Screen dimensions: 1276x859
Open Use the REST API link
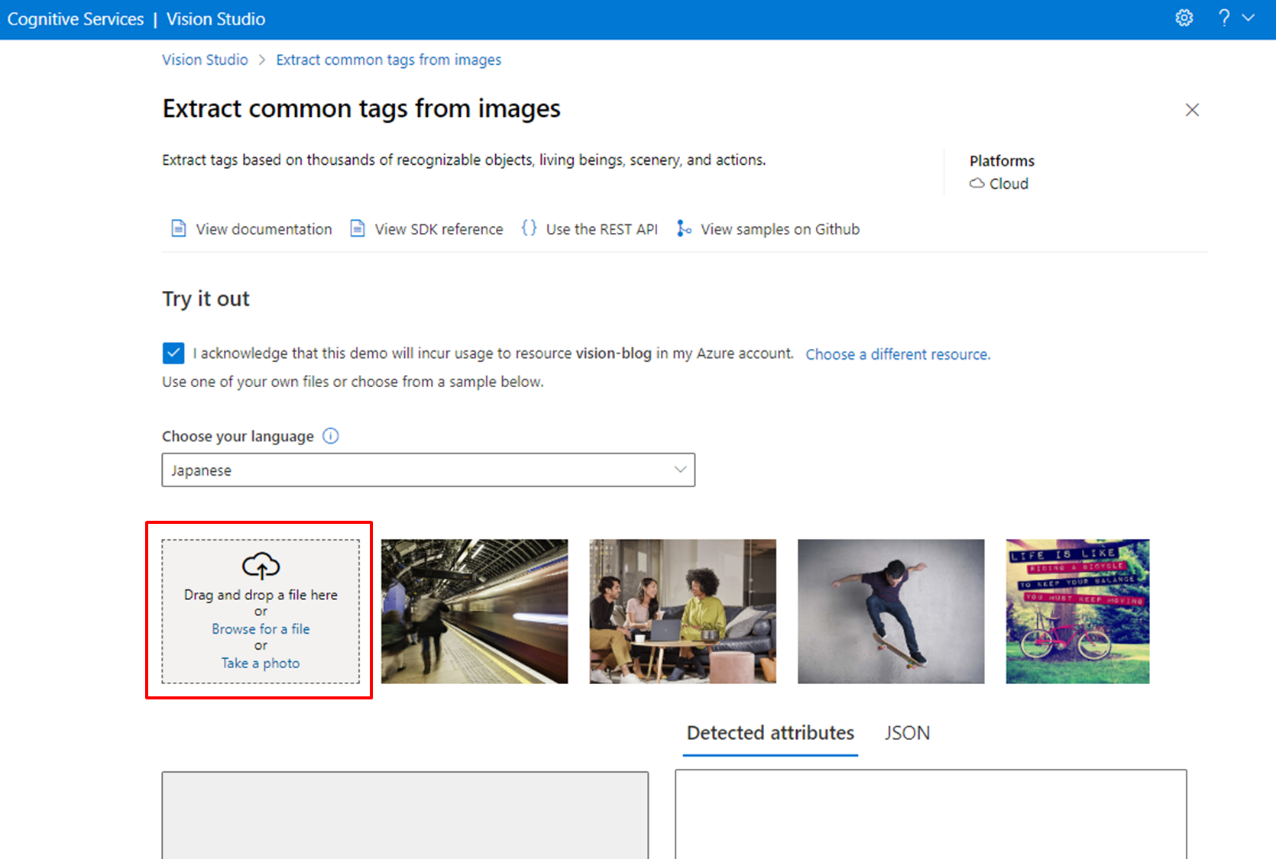click(x=602, y=229)
